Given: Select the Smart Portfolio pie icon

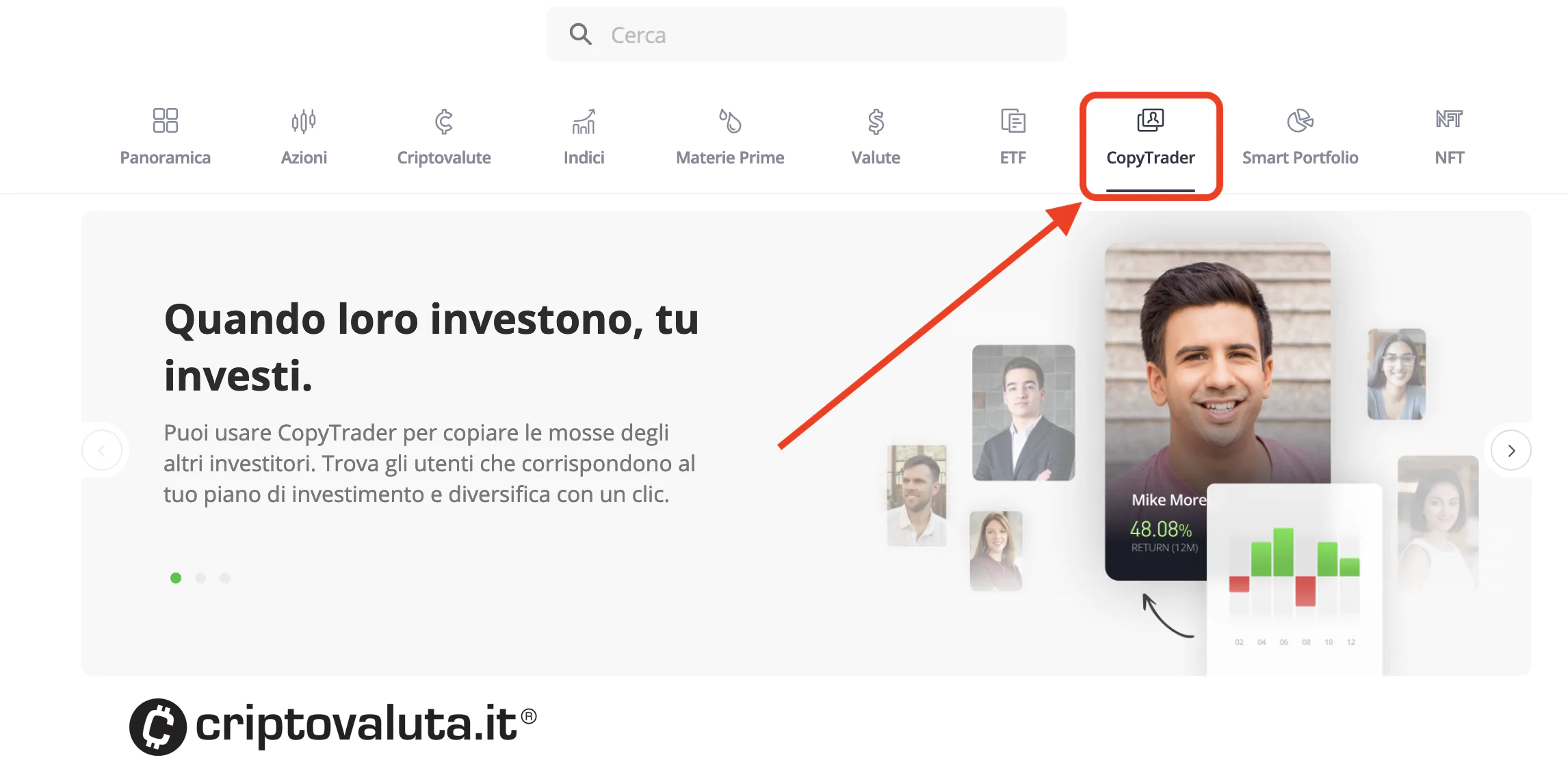Looking at the screenshot, I should tap(1300, 121).
